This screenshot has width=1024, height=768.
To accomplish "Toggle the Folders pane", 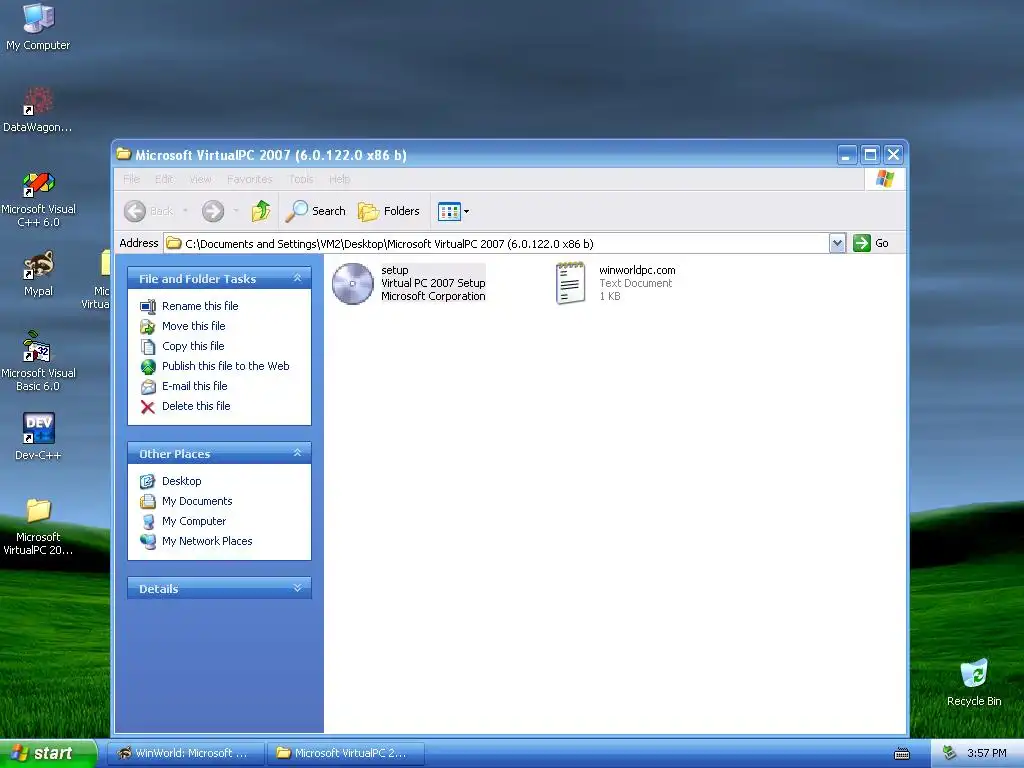I will (389, 211).
